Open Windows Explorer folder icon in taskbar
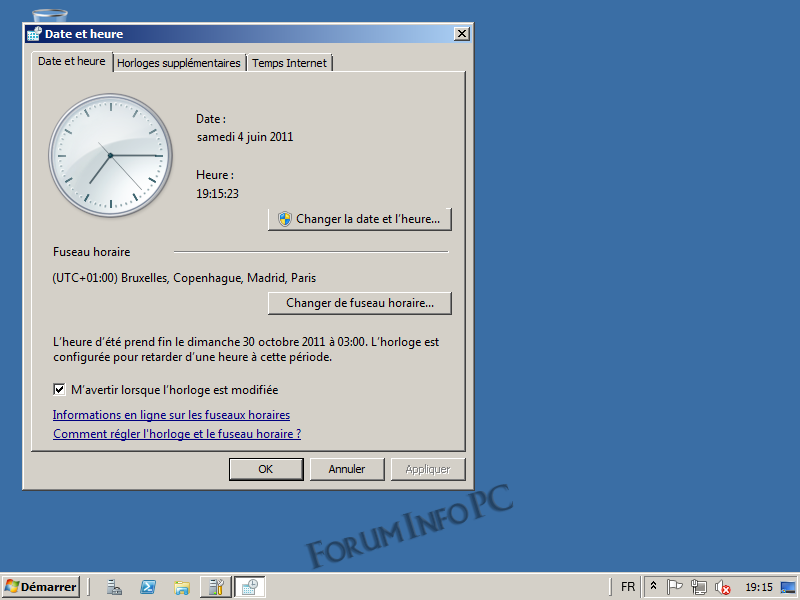 pyautogui.click(x=182, y=587)
